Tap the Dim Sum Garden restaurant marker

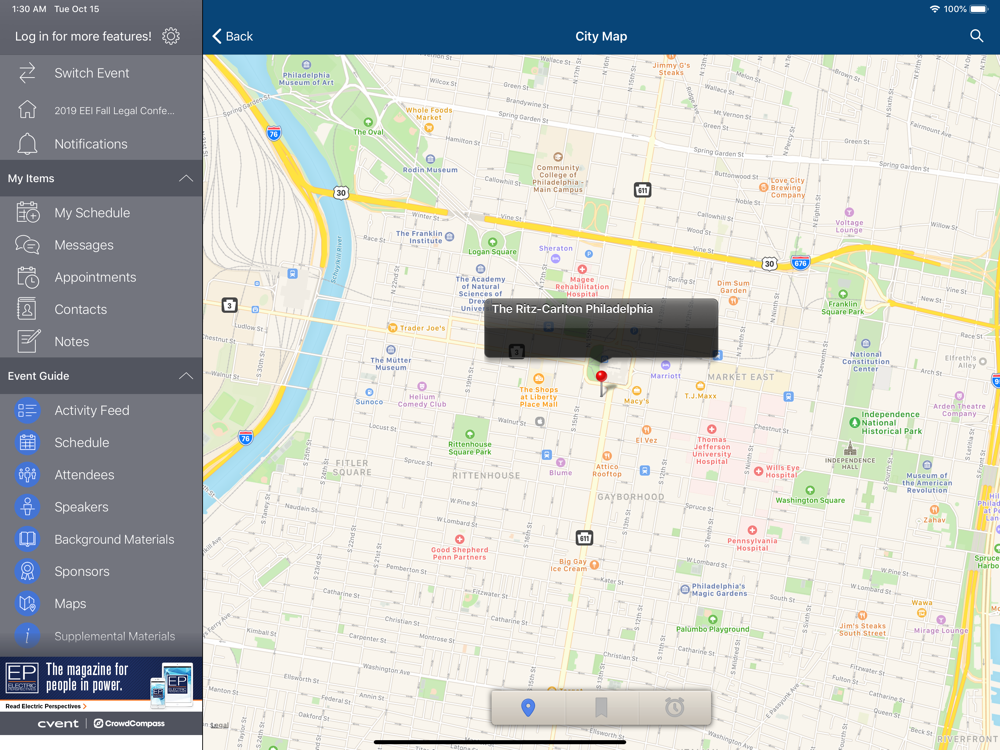coord(733,301)
